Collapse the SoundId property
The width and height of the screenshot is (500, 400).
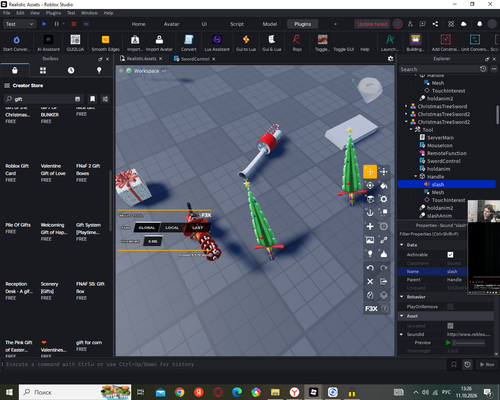pos(402,334)
